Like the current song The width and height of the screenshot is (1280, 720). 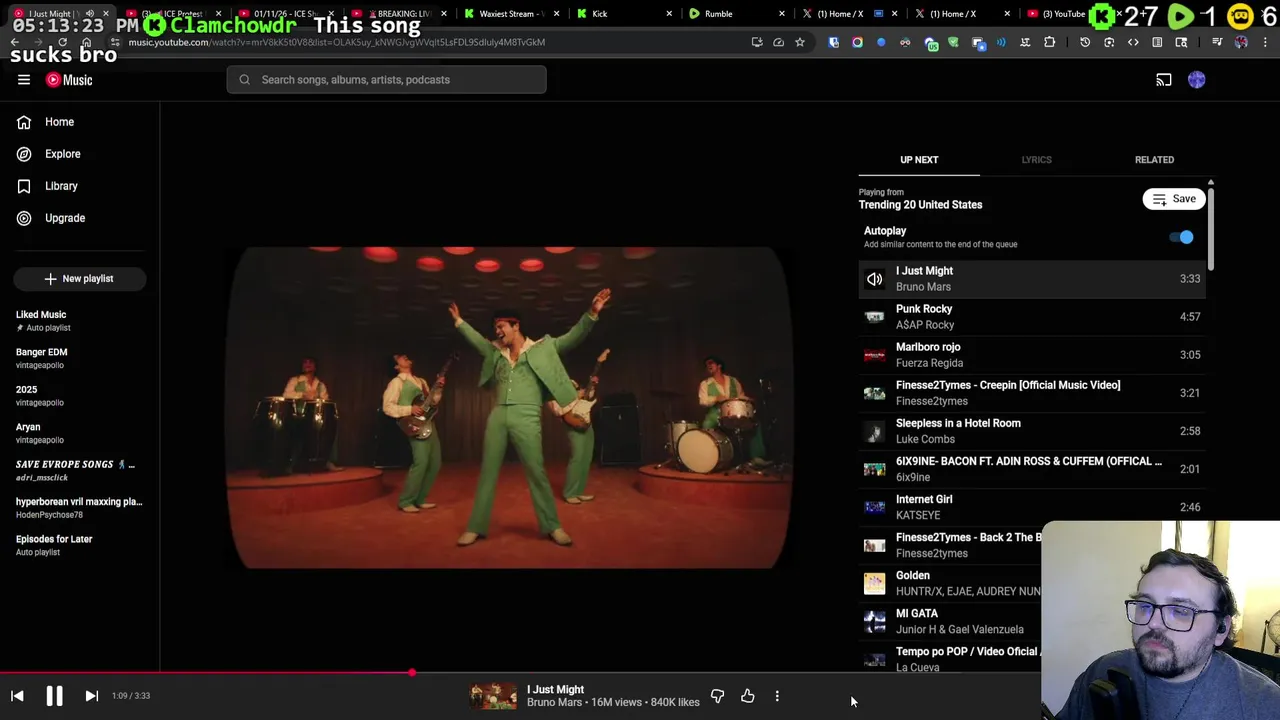click(748, 696)
